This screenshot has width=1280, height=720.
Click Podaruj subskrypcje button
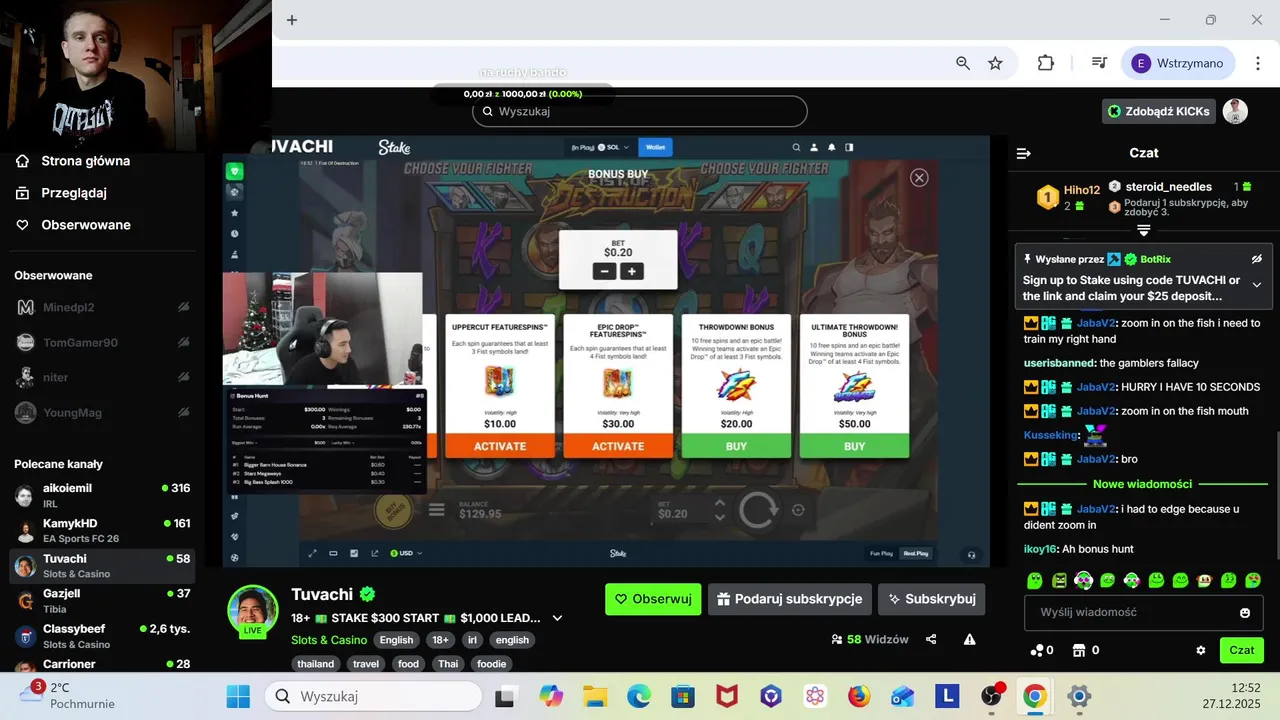[790, 599]
